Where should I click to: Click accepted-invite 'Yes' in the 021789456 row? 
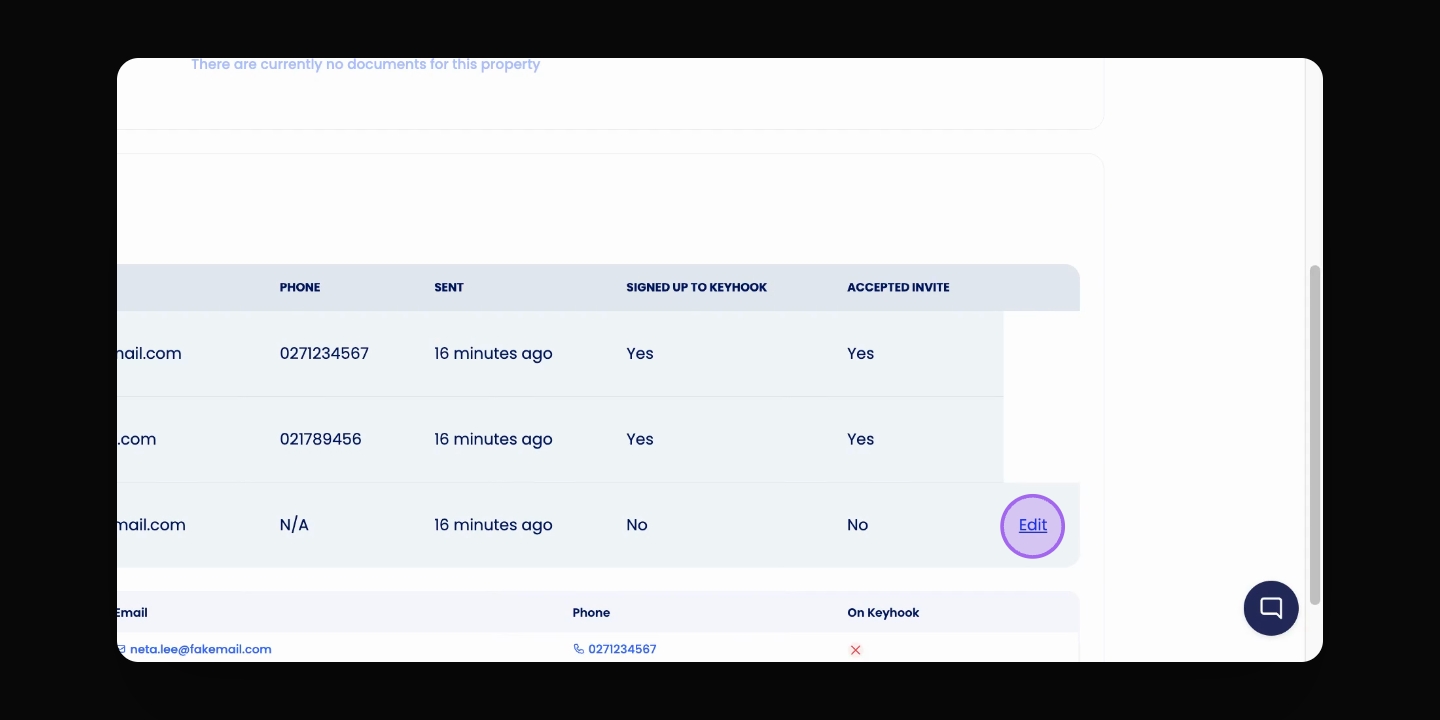tap(861, 439)
